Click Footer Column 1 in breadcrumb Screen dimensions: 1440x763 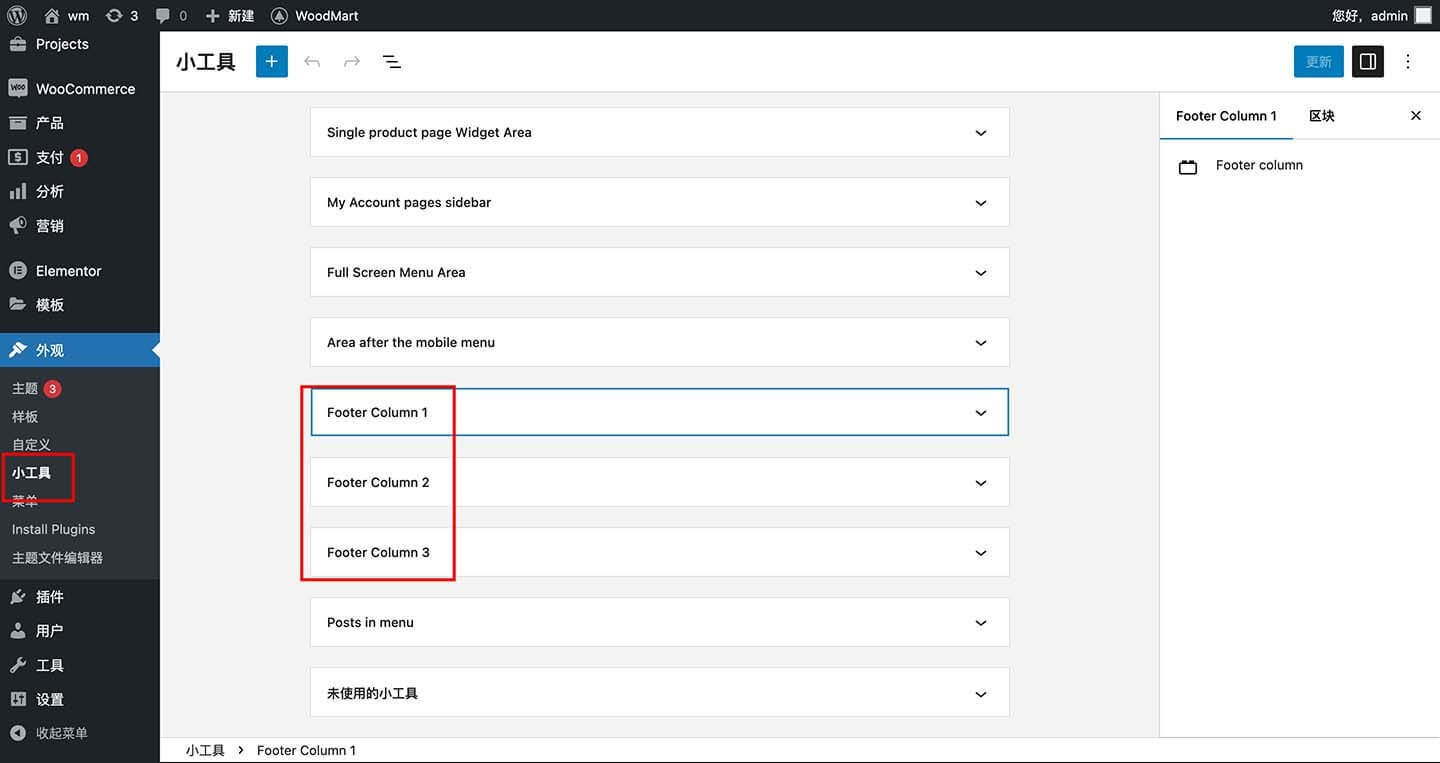tap(306, 750)
